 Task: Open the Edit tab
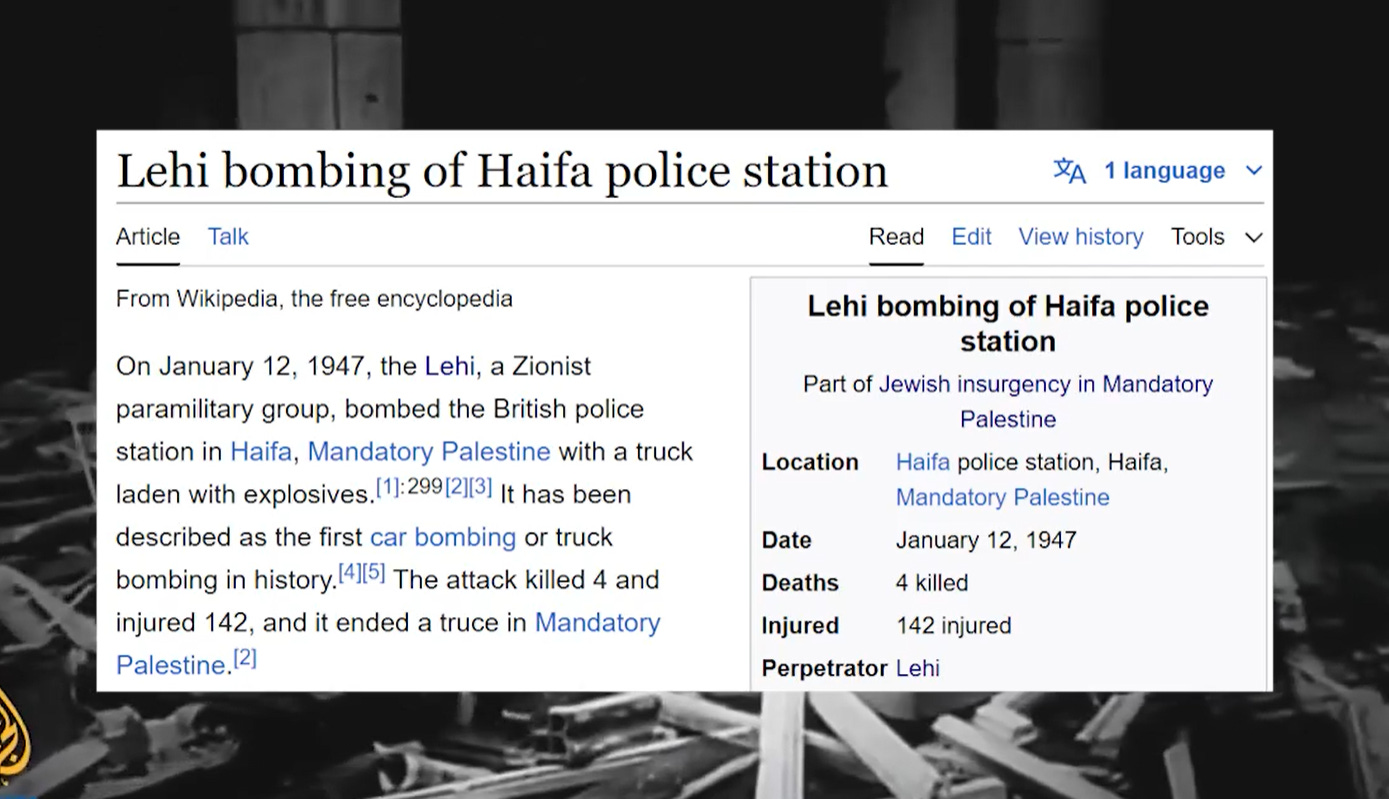[x=971, y=237]
